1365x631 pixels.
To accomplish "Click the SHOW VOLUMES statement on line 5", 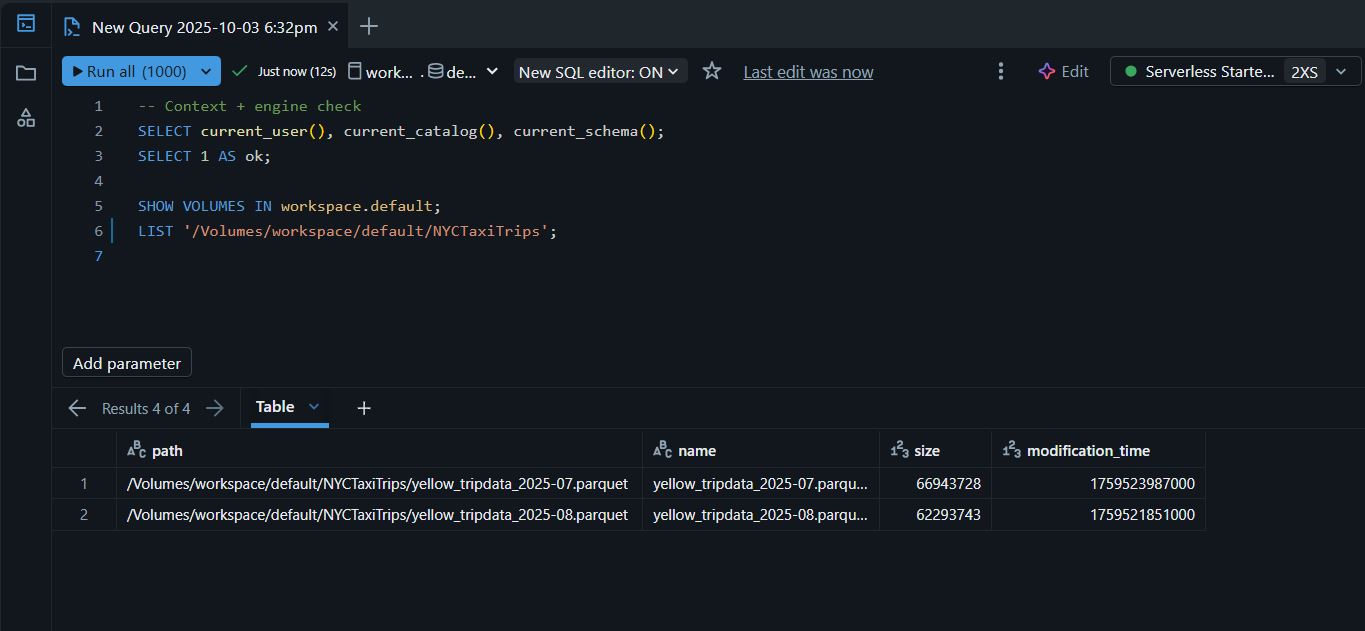I will 289,206.
